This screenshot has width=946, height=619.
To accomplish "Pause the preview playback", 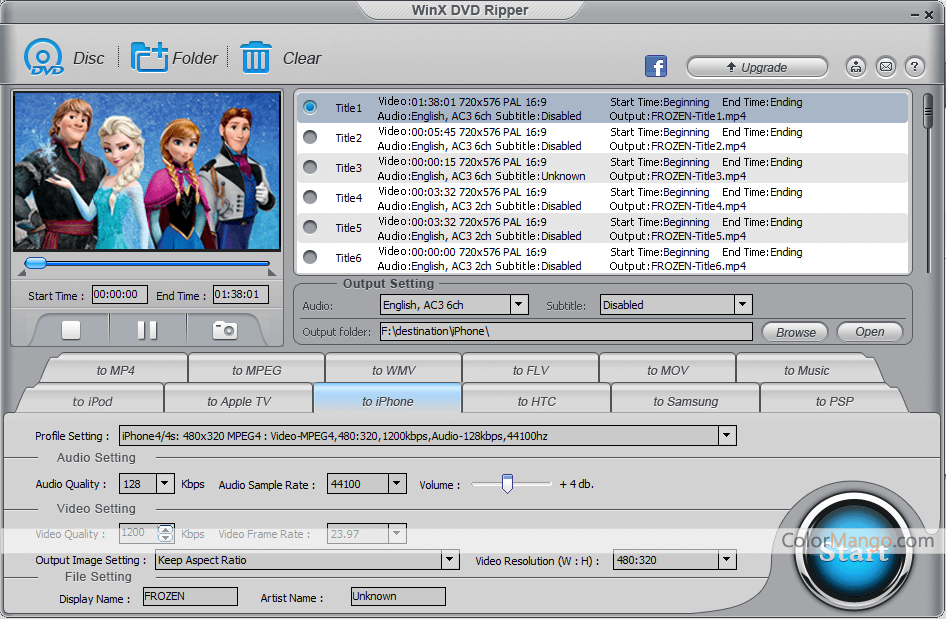I will click(x=147, y=330).
